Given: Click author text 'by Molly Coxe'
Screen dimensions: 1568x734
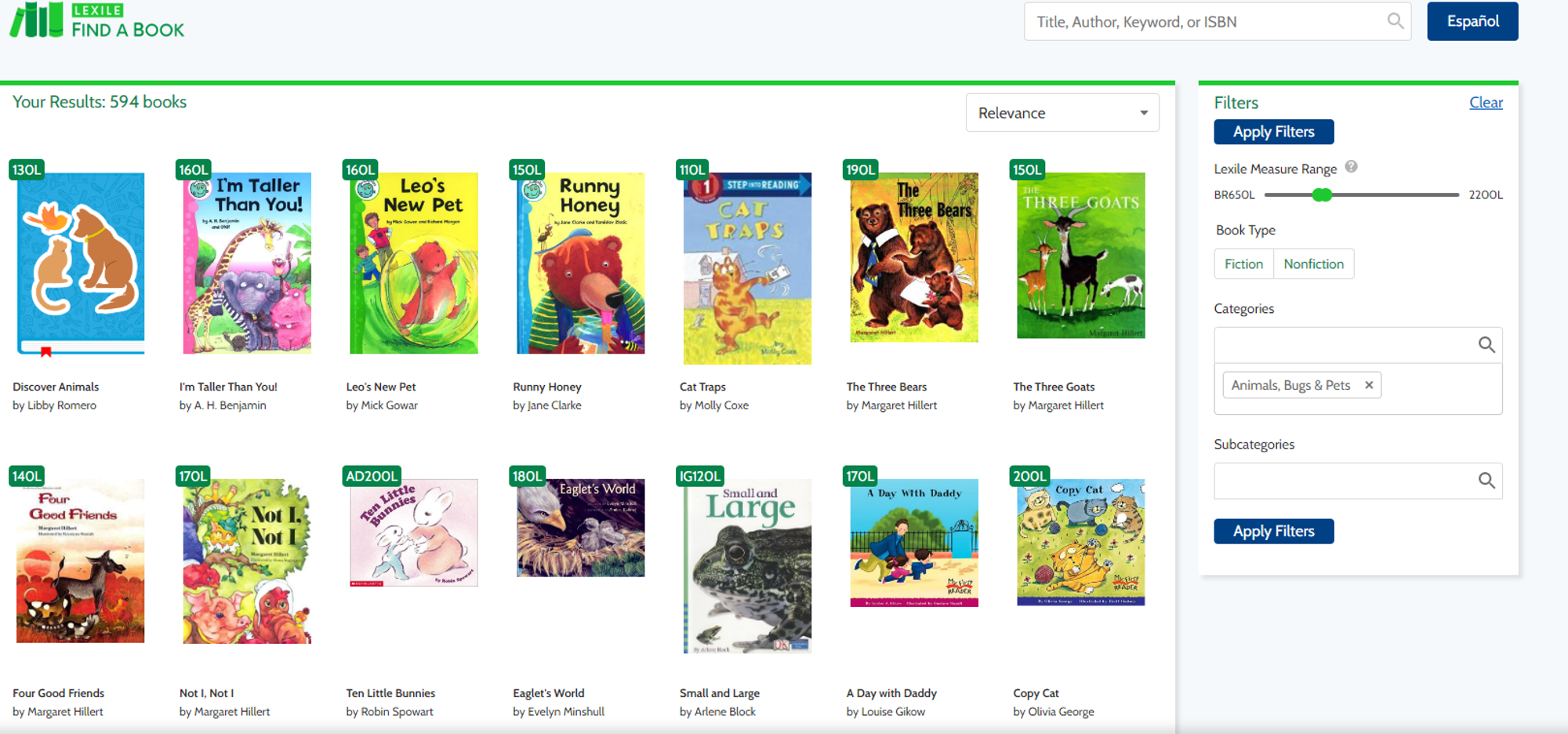Looking at the screenshot, I should [714, 405].
